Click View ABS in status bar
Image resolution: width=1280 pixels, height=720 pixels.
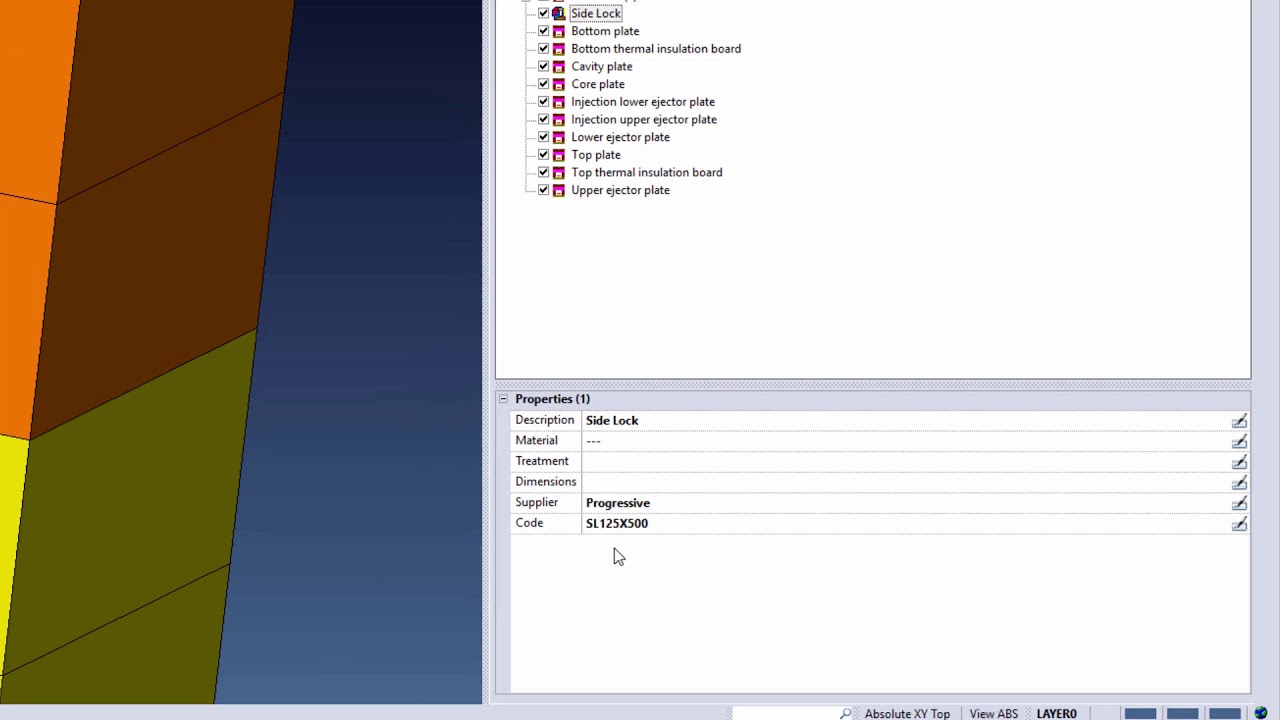(x=993, y=713)
